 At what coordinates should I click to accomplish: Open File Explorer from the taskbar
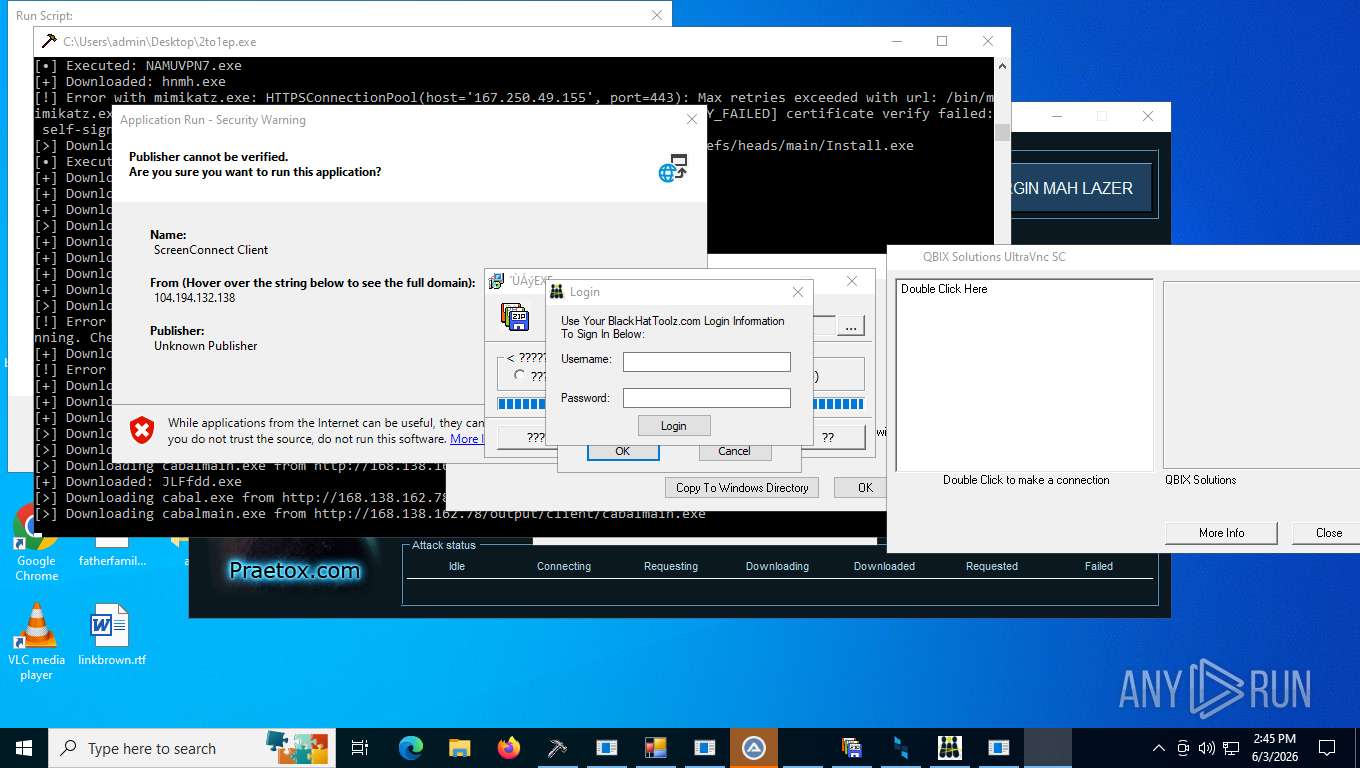459,748
